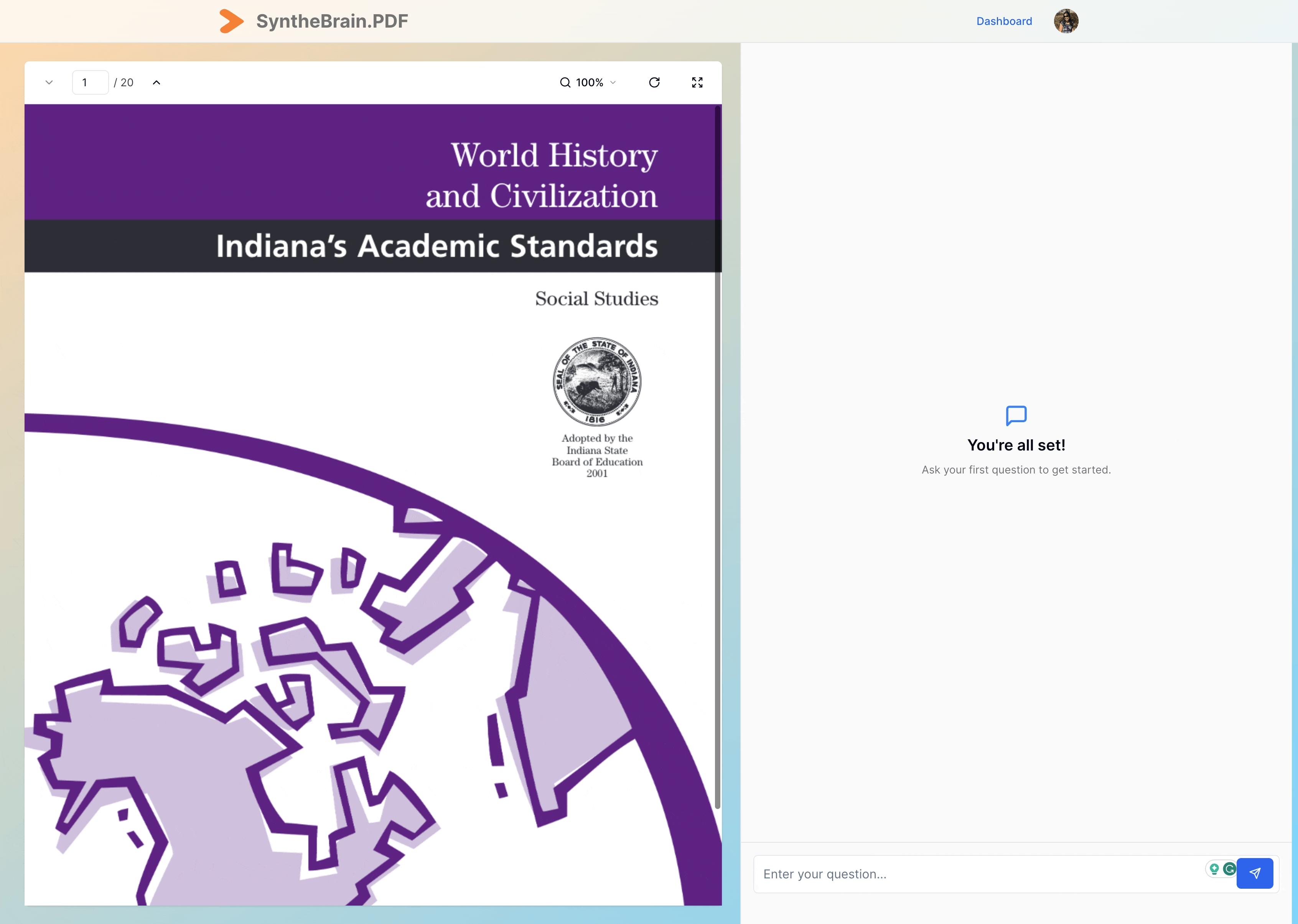This screenshot has width=1298, height=924.
Task: Go to previous page with up chevron
Action: click(x=156, y=82)
